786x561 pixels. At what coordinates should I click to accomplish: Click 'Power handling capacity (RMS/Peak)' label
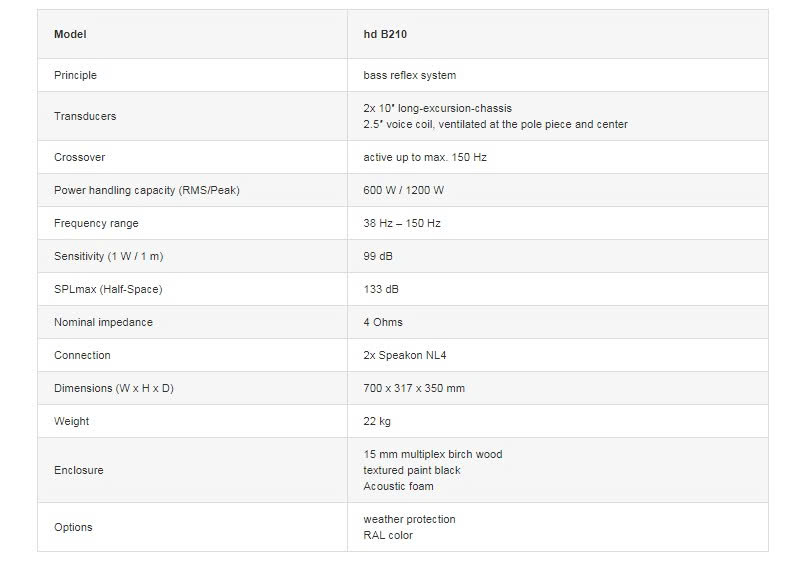tap(147, 190)
